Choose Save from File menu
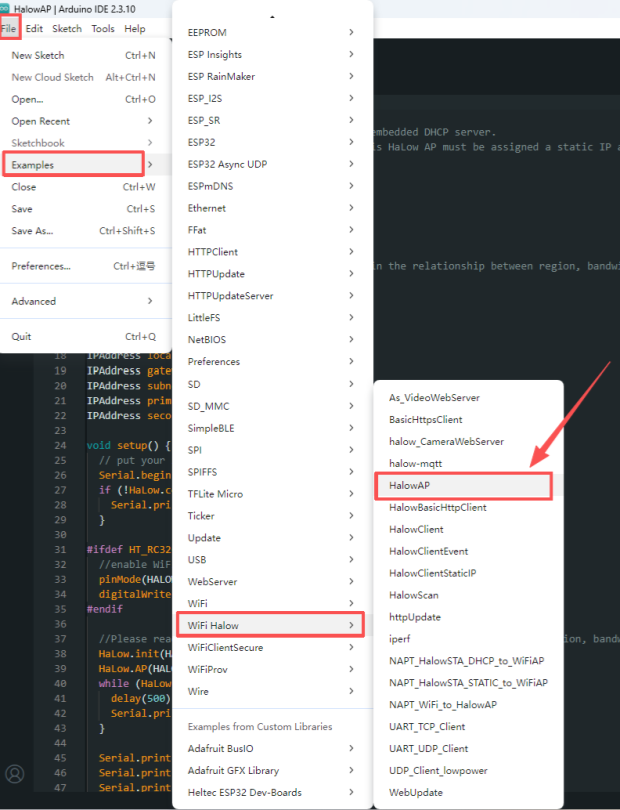 pos(85,209)
